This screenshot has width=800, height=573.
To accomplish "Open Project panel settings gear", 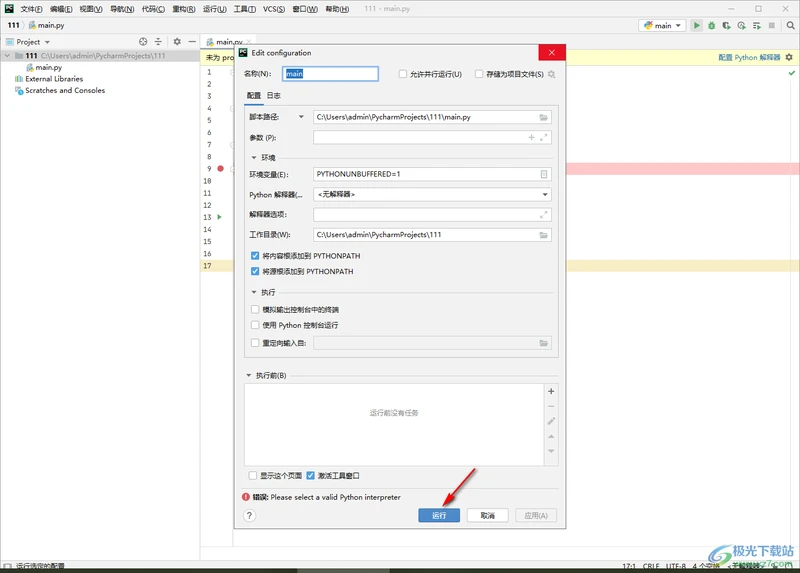I will tap(177, 42).
